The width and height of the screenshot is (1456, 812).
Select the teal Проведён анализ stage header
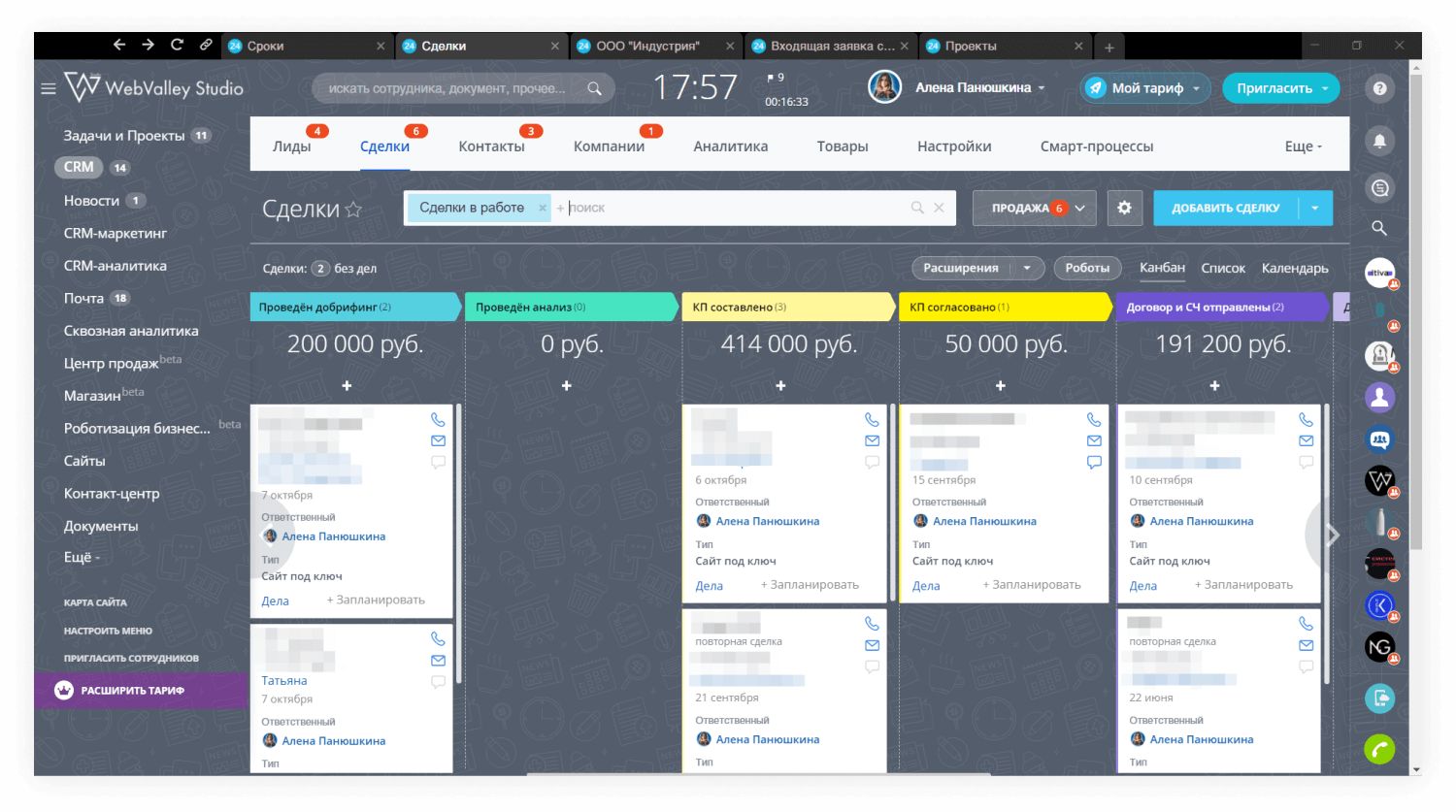click(571, 307)
